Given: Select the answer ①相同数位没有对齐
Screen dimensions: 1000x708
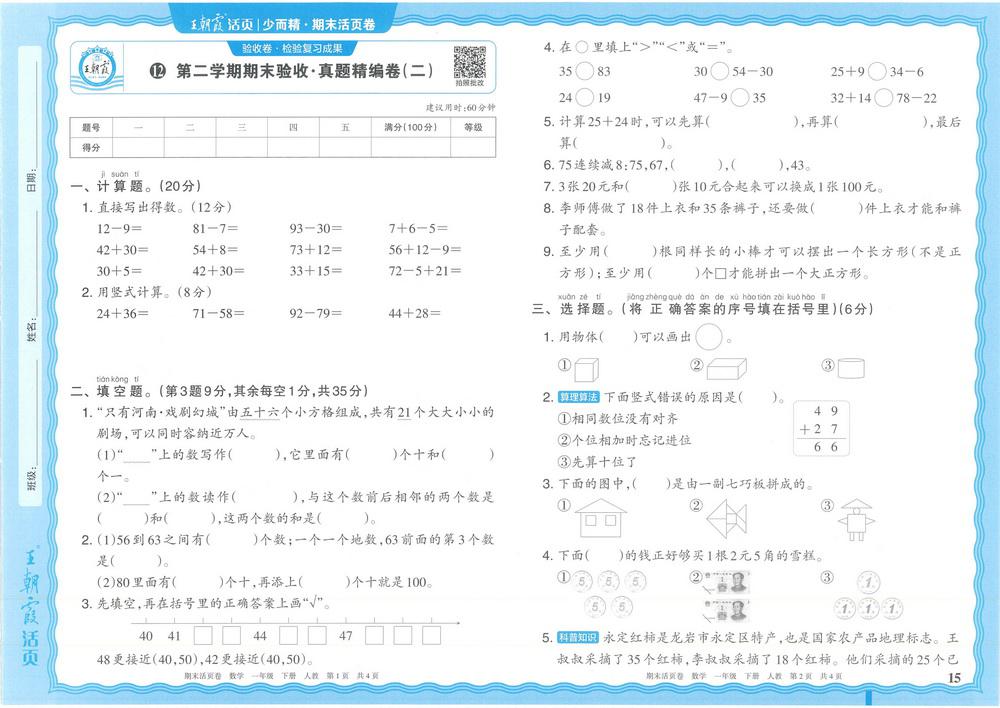Looking at the screenshot, I should point(618,419).
